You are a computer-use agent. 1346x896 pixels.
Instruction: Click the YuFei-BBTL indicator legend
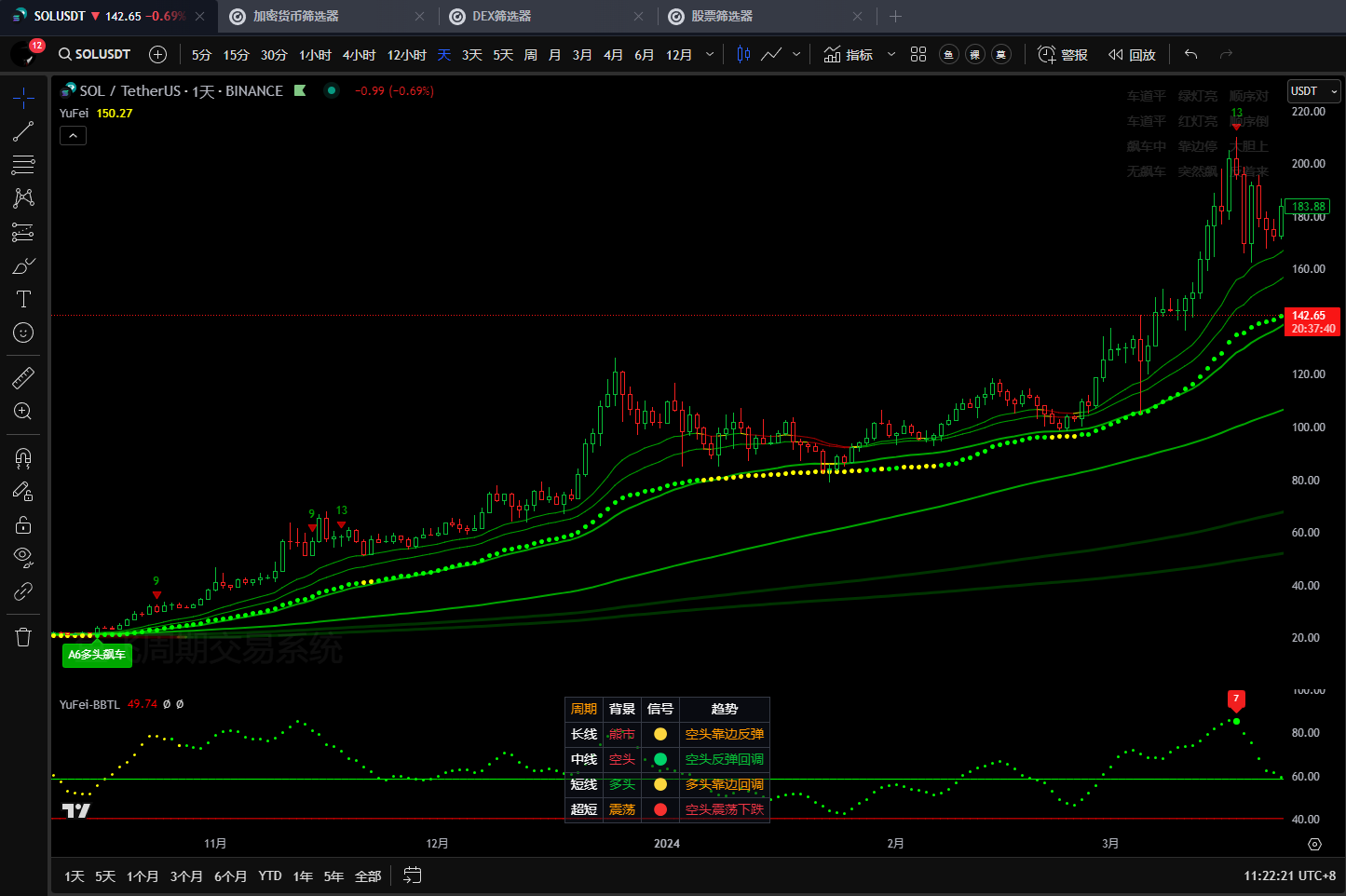point(90,704)
